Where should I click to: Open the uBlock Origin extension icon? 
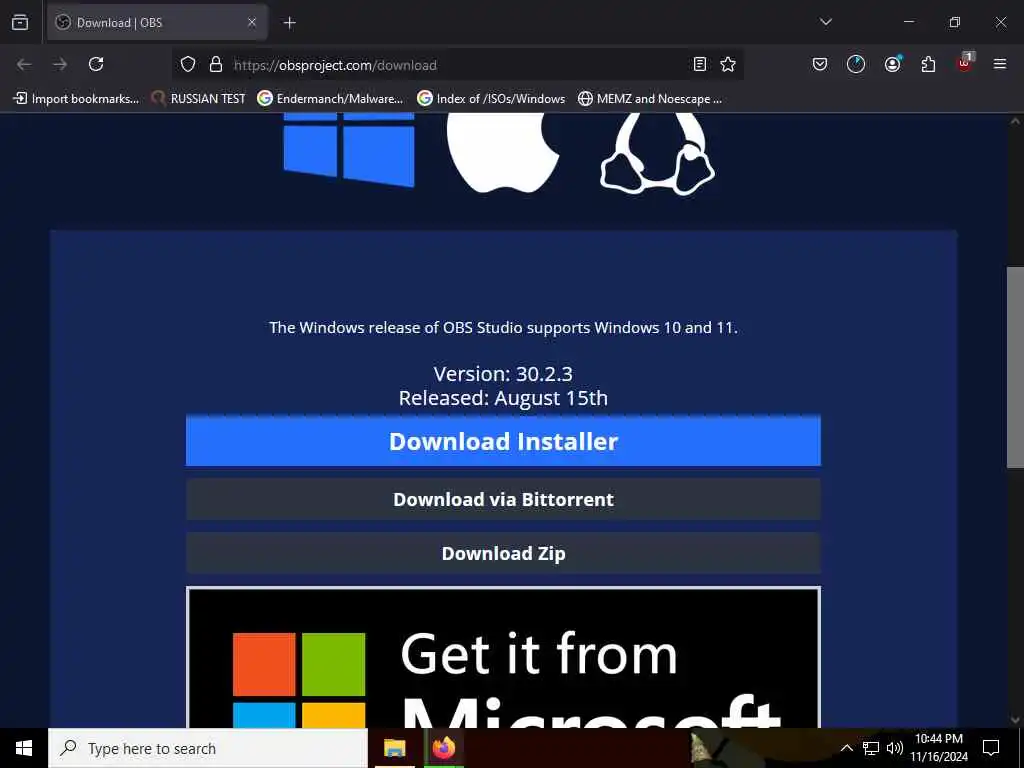pos(965,63)
